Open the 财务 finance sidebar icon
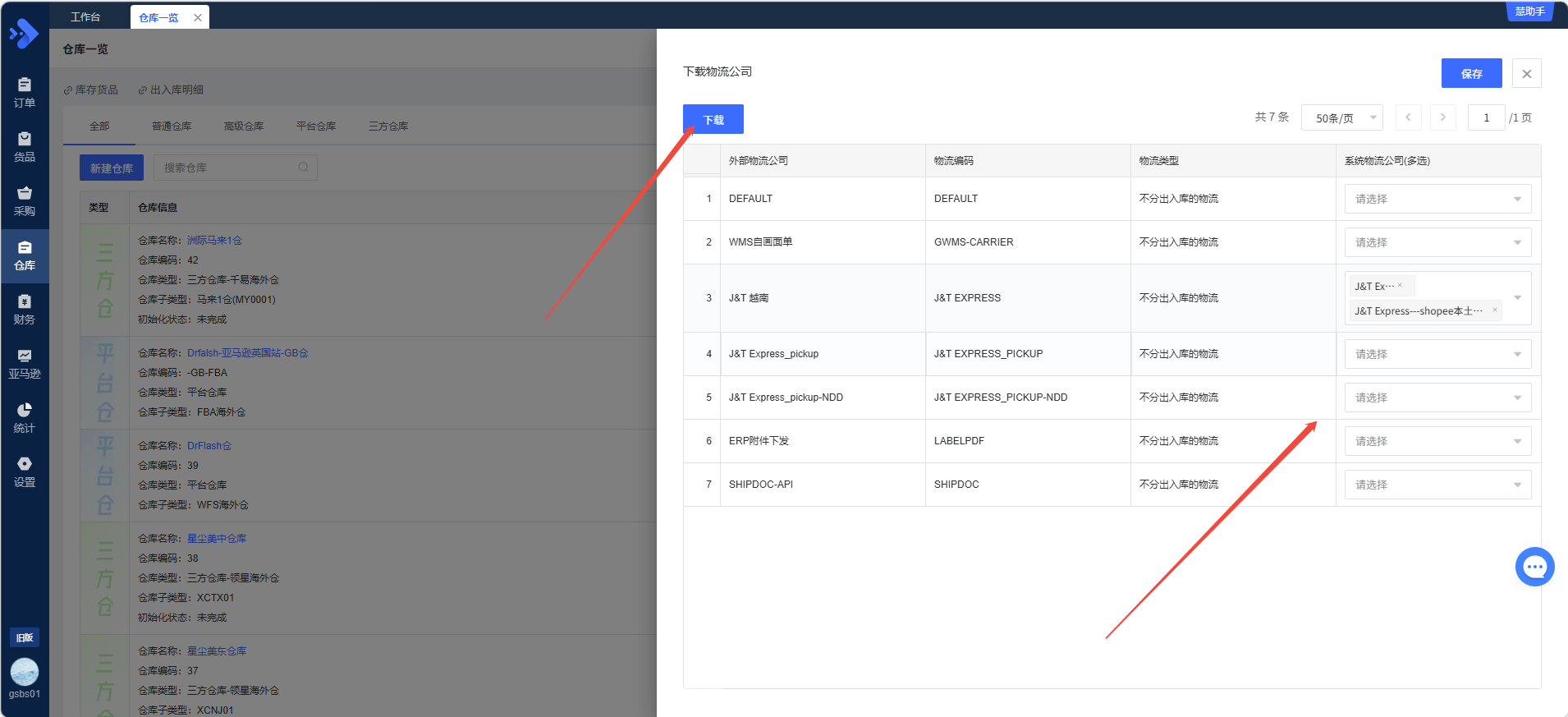Screen dimensions: 1568x717 25,309
